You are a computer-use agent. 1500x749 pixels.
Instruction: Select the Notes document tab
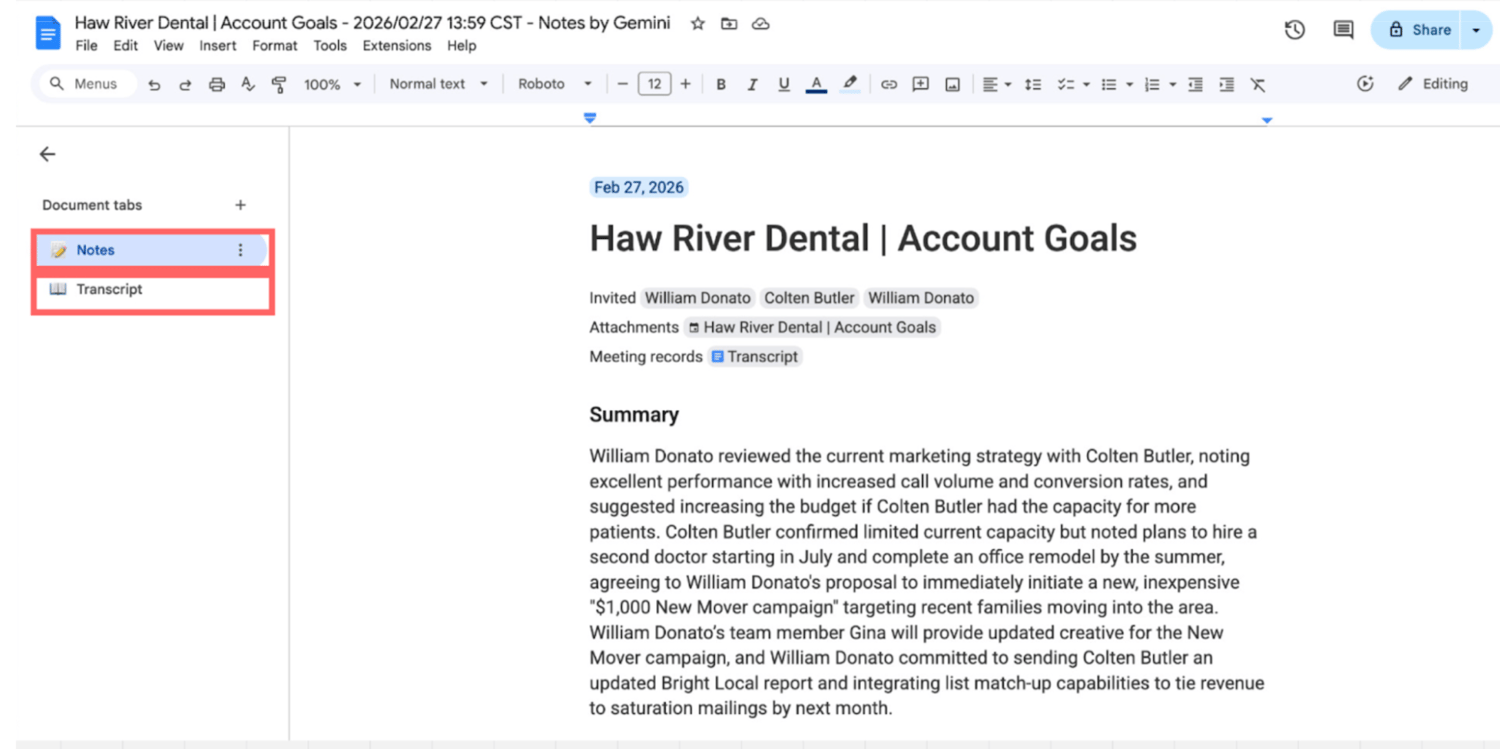pos(152,250)
